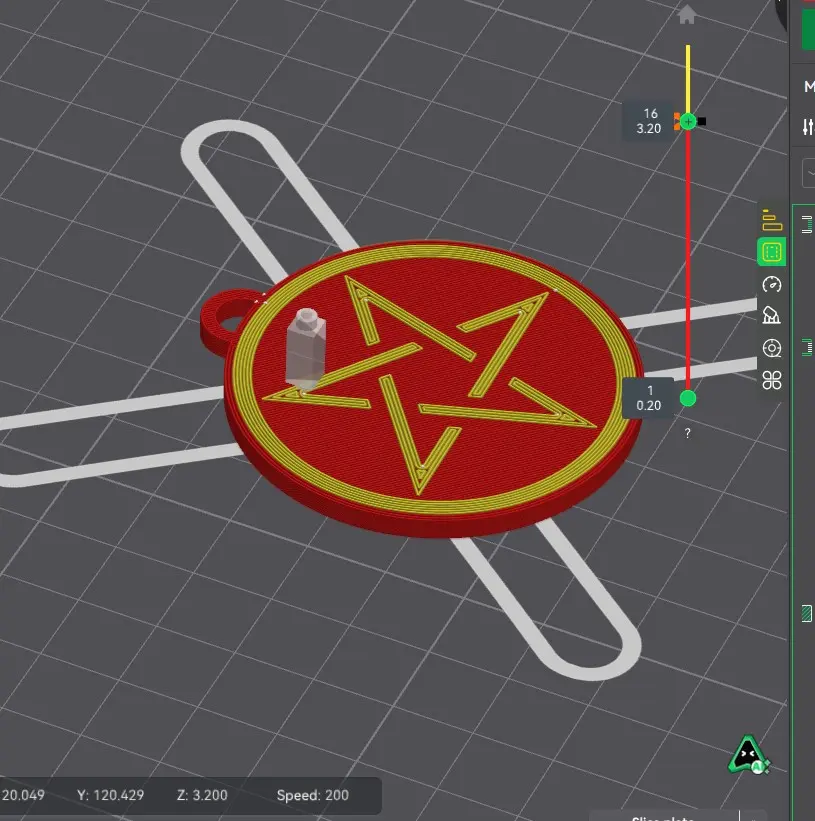815x821 pixels.
Task: Click the Slice plate button
Action: coord(663,817)
